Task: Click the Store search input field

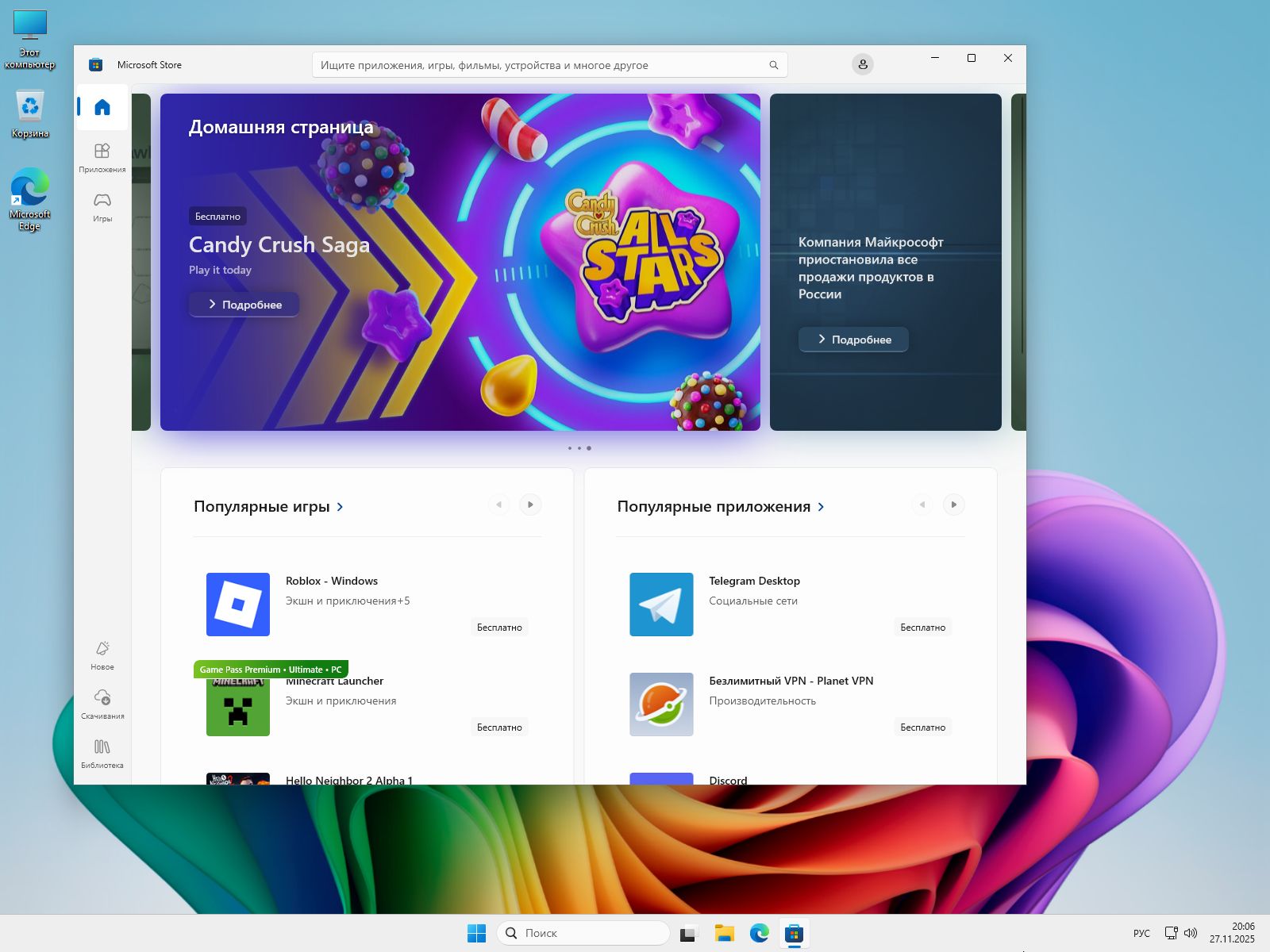Action: [540, 65]
